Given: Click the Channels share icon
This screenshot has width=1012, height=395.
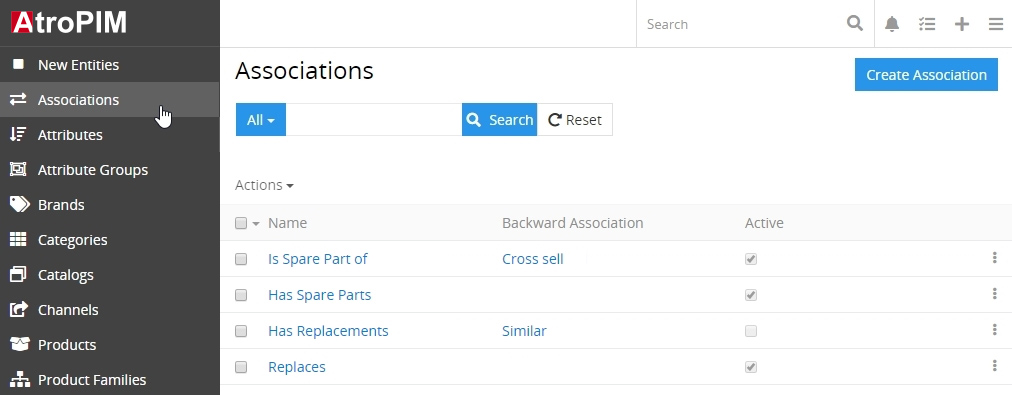Looking at the screenshot, I should (19, 309).
